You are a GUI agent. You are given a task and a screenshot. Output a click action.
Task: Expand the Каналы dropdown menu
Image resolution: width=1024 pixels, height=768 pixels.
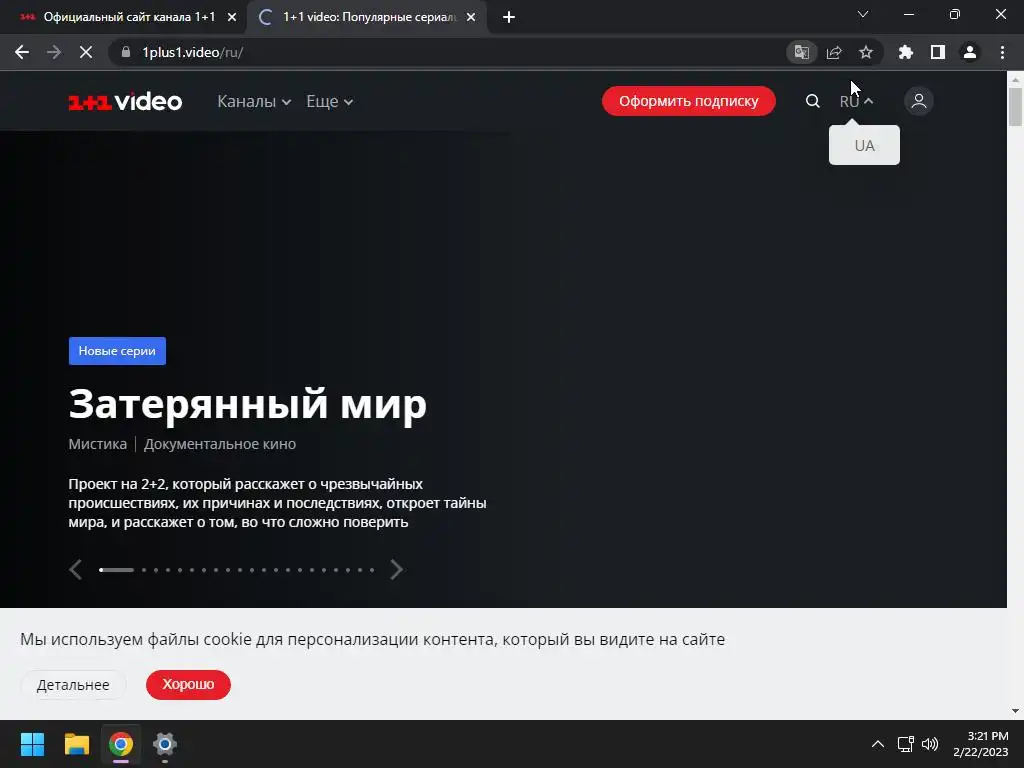[x=254, y=101]
